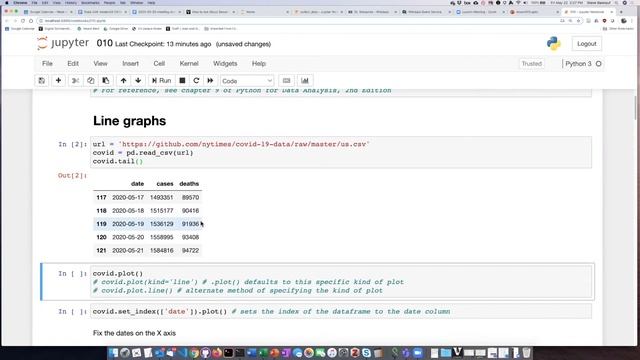Open the Insert menu
Viewport: 640px width, 360px height.
(131, 64)
